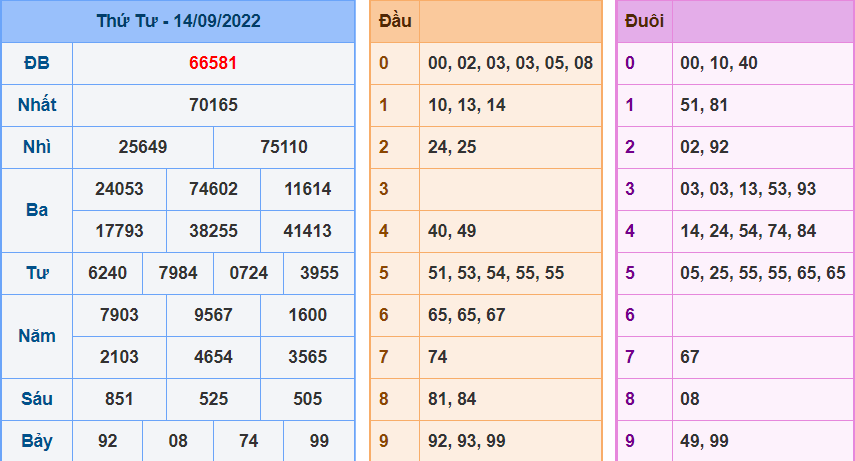The height and width of the screenshot is (461, 855).
Task: Click fourth prize number 6240
Action: click(107, 273)
